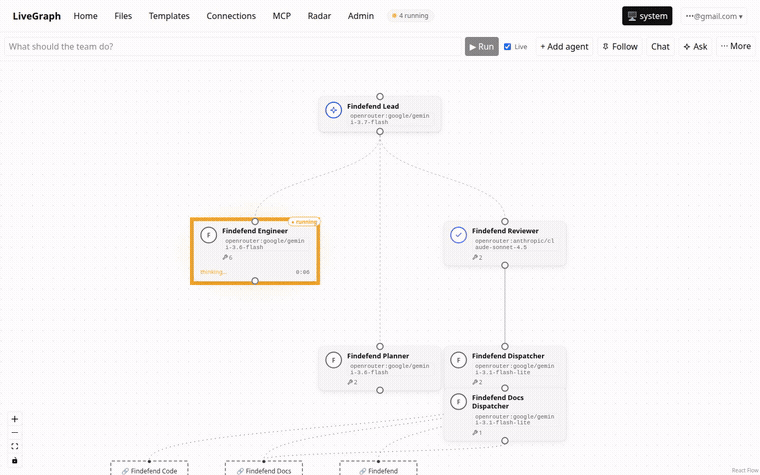Click the system button
Screen dimensions: 760x475
pos(647,16)
